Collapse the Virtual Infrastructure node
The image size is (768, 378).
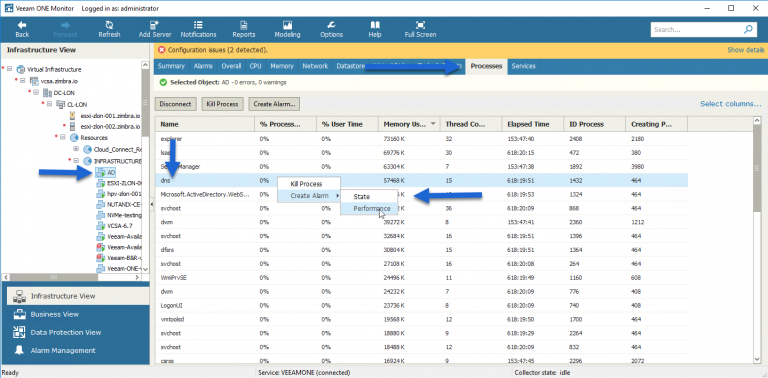(9, 69)
